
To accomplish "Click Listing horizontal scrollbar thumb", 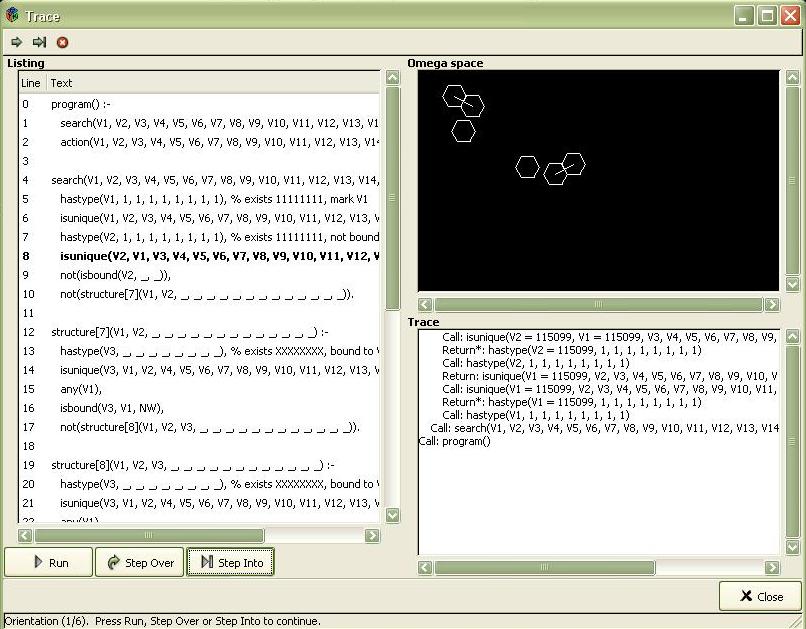I will click(149, 536).
